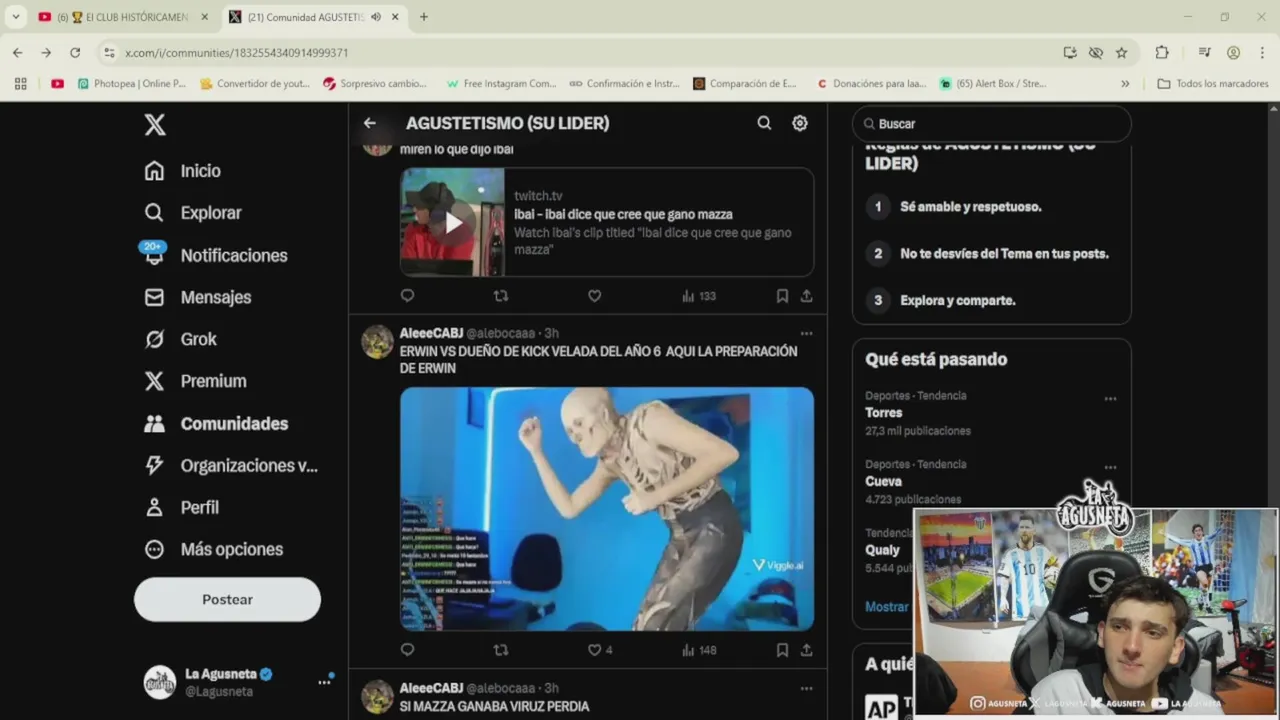Go back with the community header arrow

coord(370,123)
